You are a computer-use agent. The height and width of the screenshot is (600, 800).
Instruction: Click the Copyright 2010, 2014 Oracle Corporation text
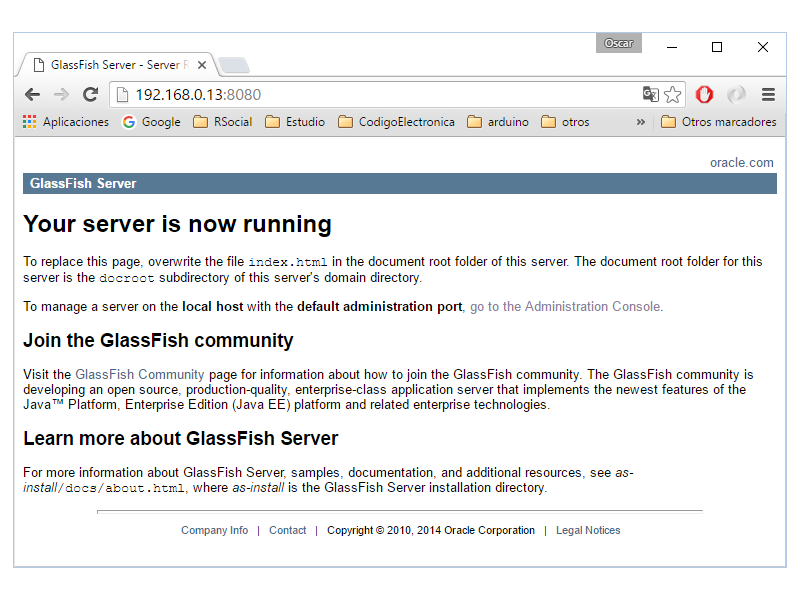[431, 530]
